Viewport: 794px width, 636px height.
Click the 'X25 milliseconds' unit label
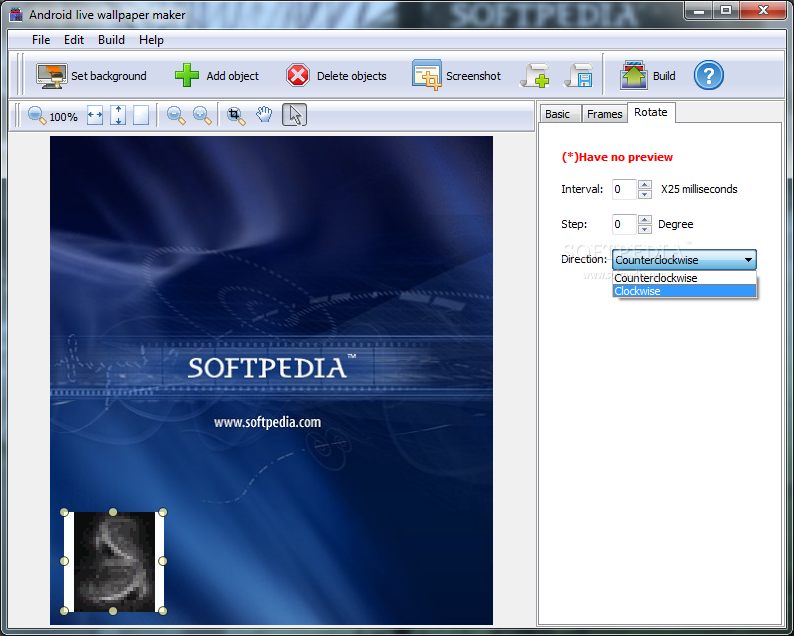click(x=699, y=189)
